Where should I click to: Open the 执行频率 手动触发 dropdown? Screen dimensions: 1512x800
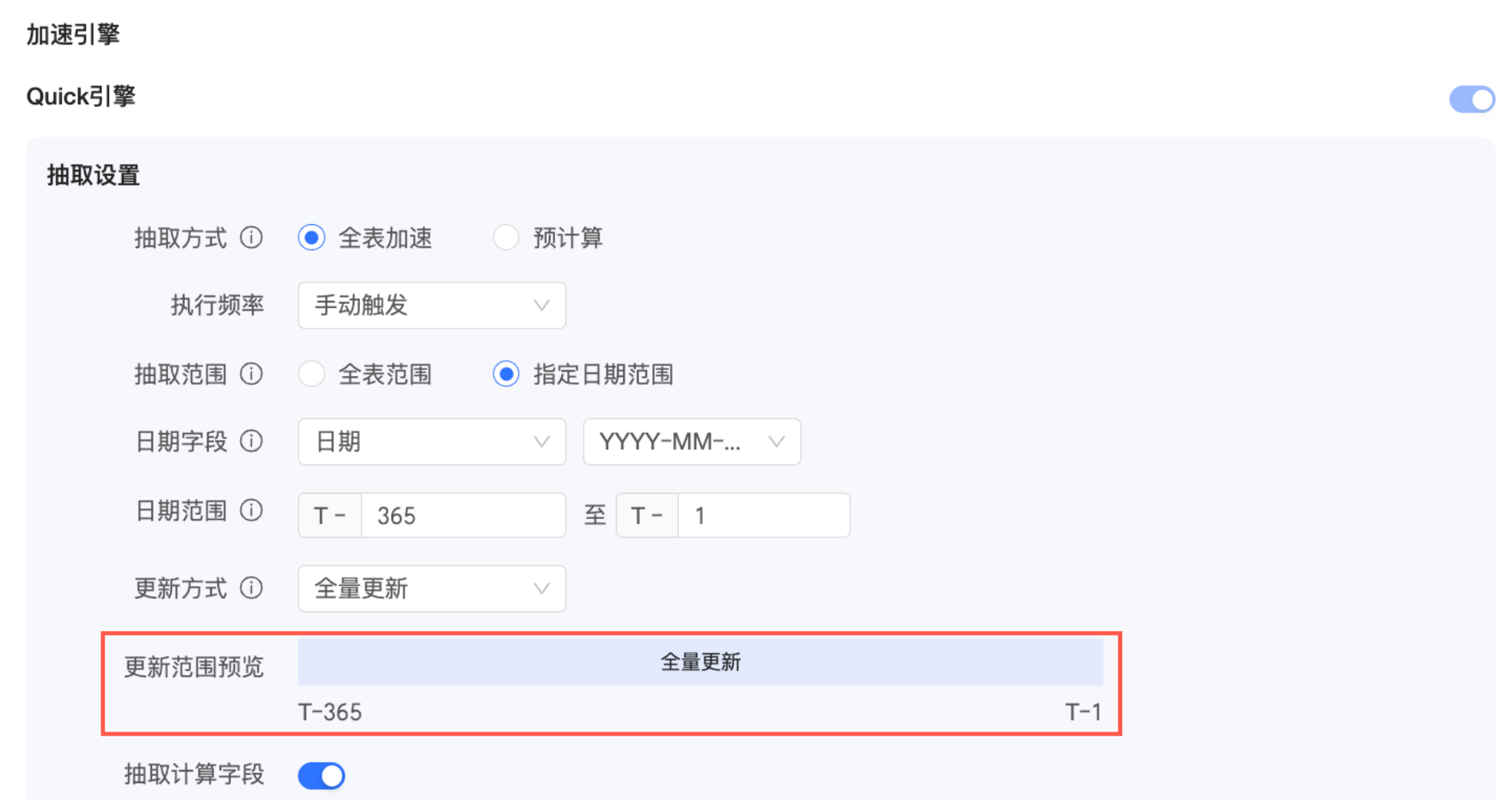[x=431, y=306]
